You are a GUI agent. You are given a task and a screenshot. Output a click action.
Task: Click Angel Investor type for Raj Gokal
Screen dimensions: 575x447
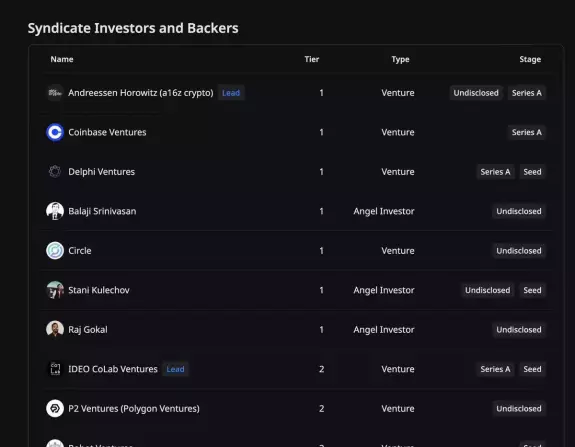click(x=384, y=330)
